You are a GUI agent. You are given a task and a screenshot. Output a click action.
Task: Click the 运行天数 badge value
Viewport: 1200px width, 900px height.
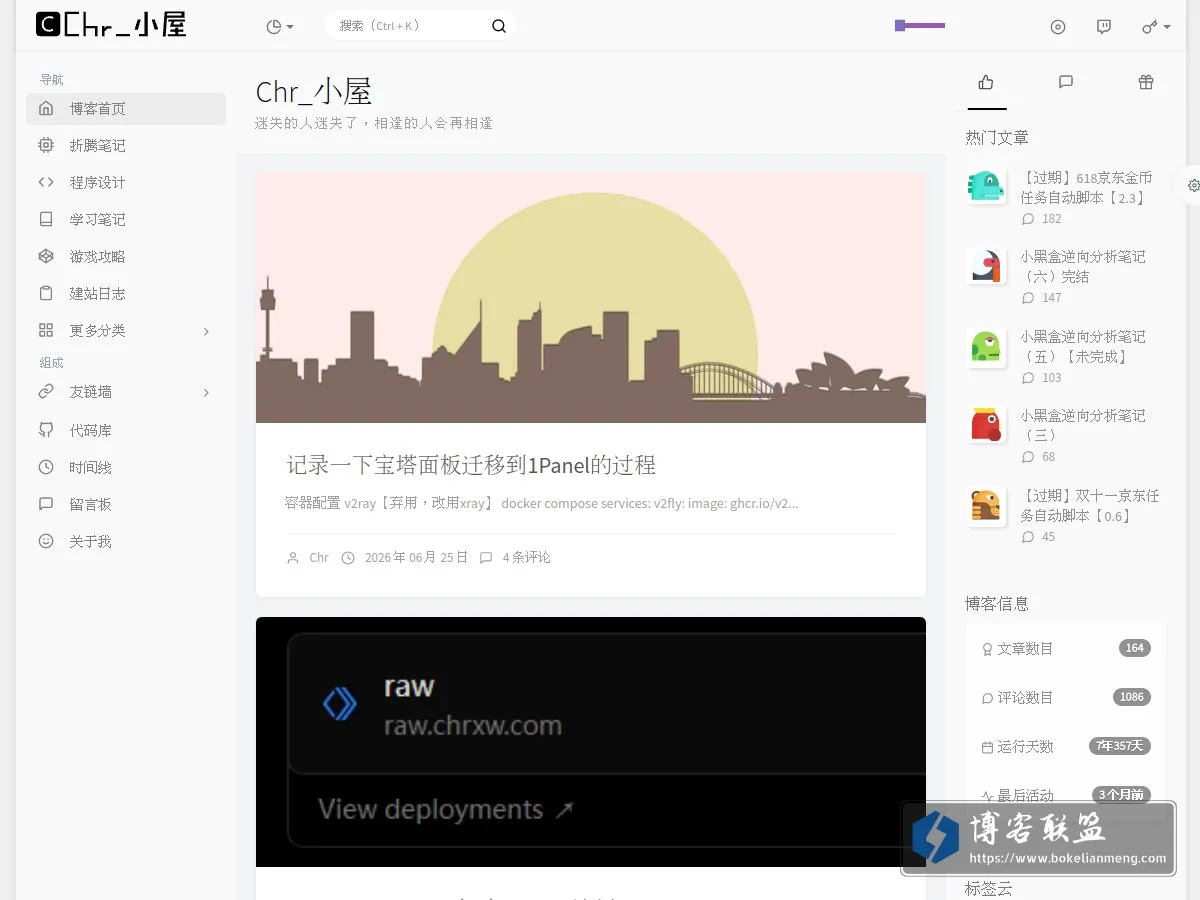1120,746
